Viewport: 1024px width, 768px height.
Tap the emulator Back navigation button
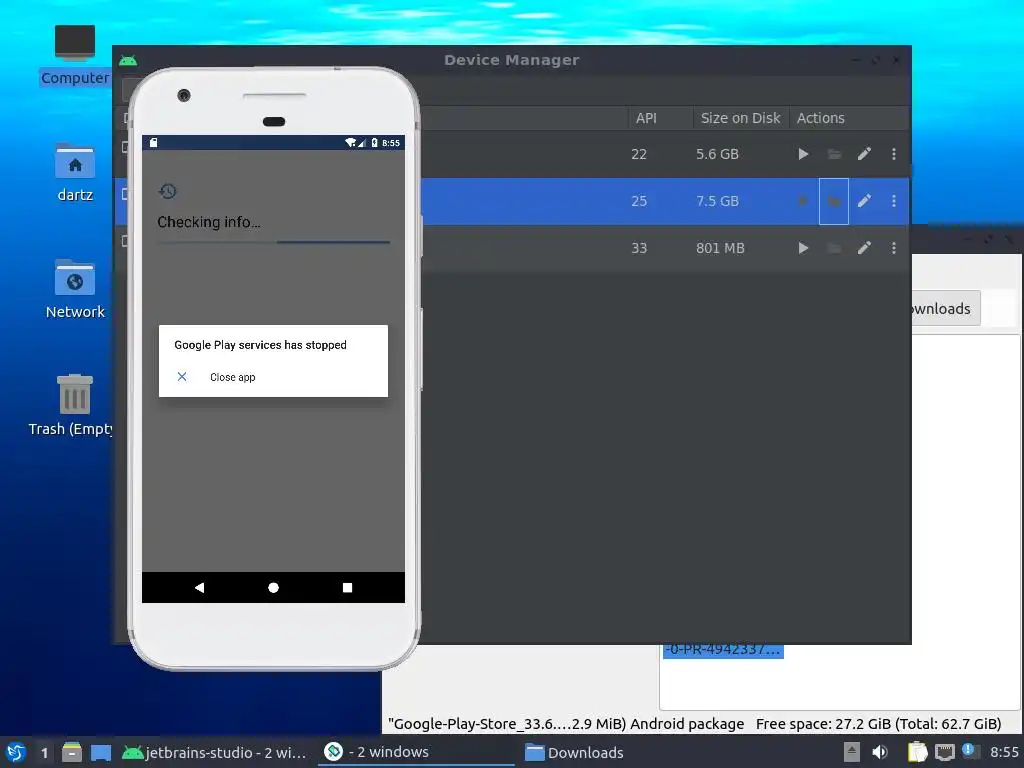[199, 588]
